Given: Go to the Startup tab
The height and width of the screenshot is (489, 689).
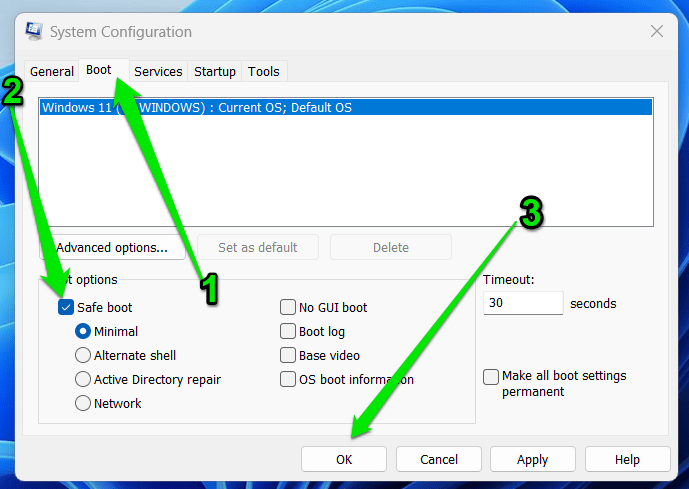Looking at the screenshot, I should (x=215, y=71).
